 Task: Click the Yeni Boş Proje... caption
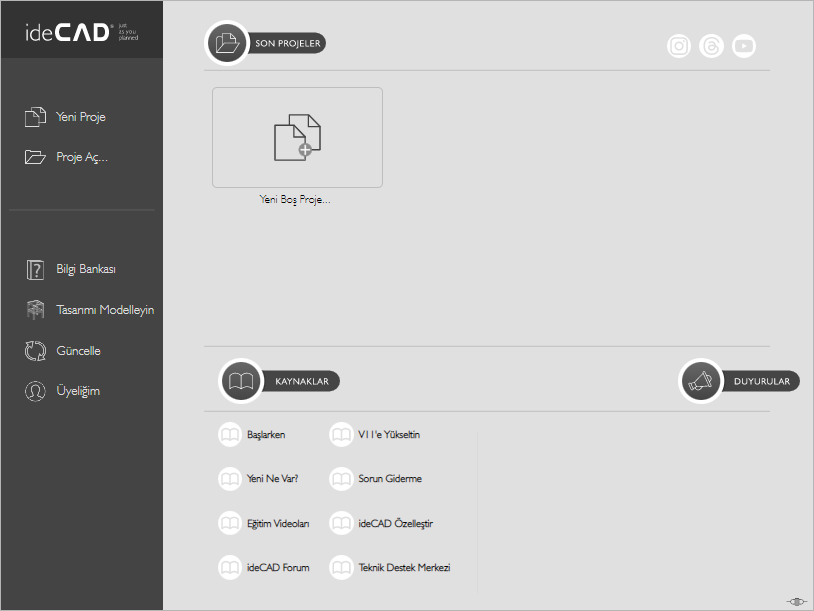coord(295,199)
